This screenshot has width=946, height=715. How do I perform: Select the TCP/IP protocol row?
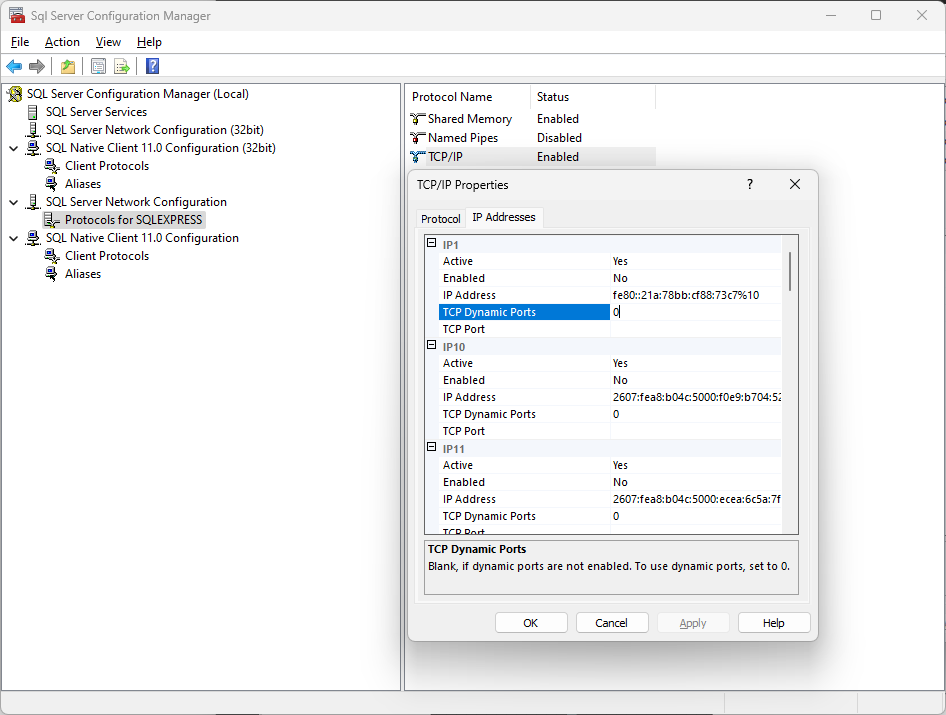tap(532, 157)
